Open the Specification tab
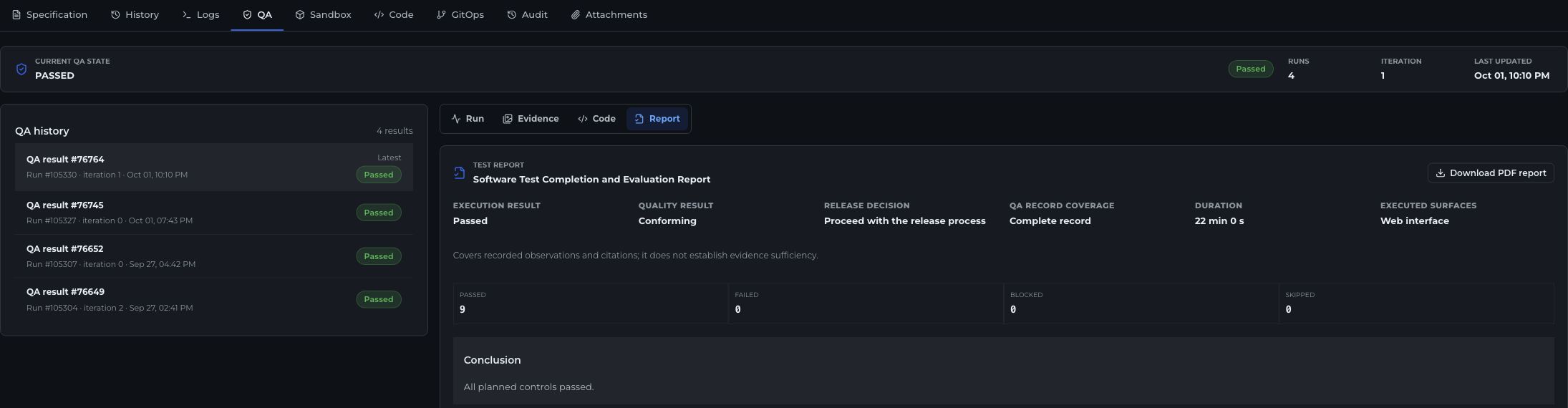The image size is (1568, 408). click(x=50, y=14)
